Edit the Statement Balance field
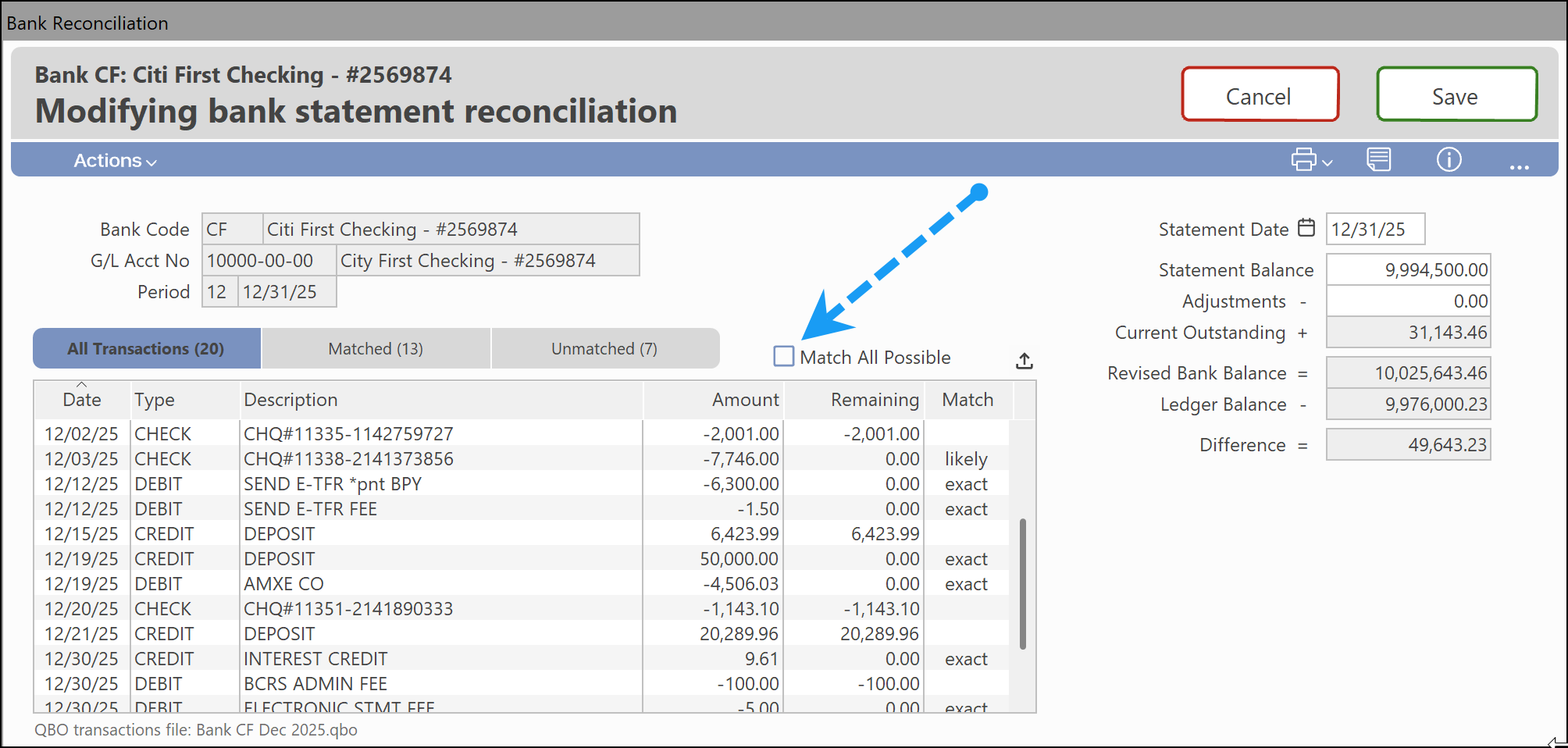Viewport: 1568px width, 748px height. tap(1409, 269)
